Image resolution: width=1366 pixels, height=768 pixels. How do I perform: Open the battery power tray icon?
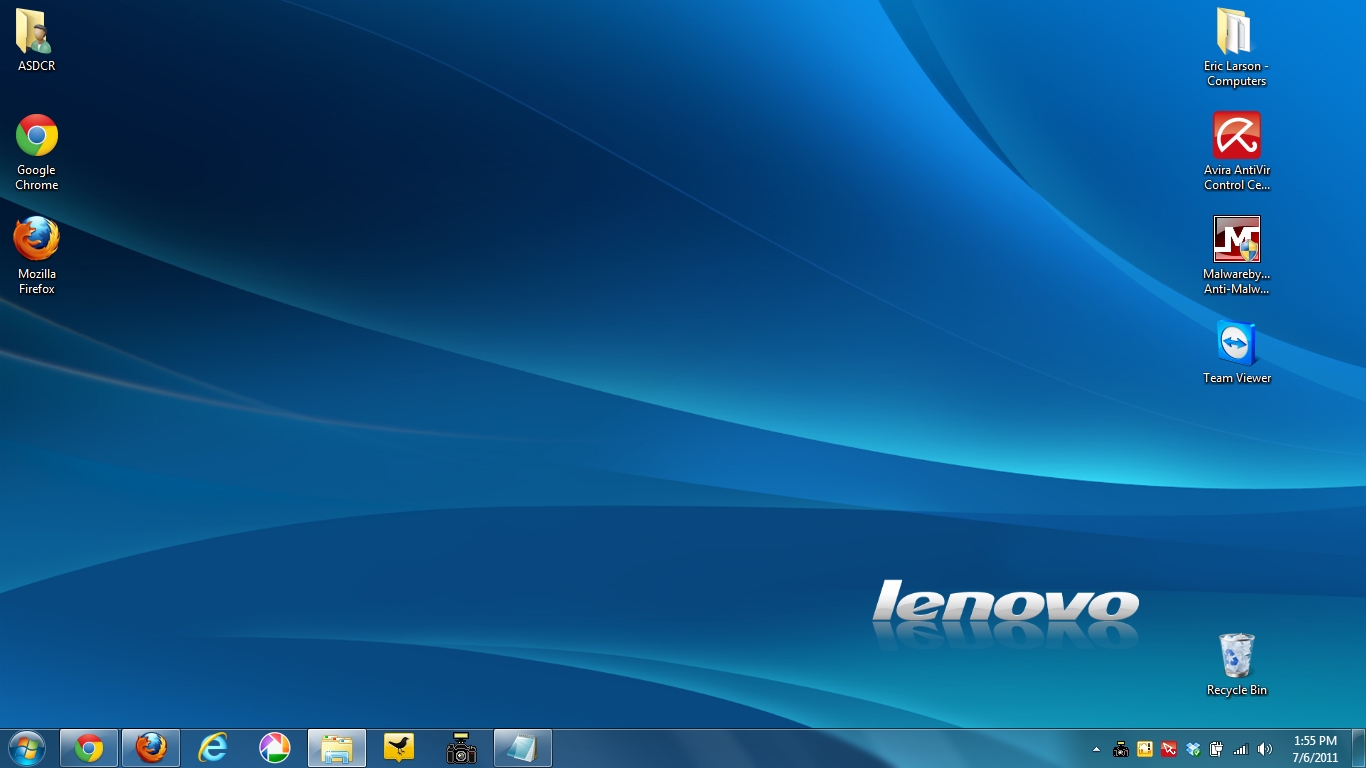tap(1217, 749)
